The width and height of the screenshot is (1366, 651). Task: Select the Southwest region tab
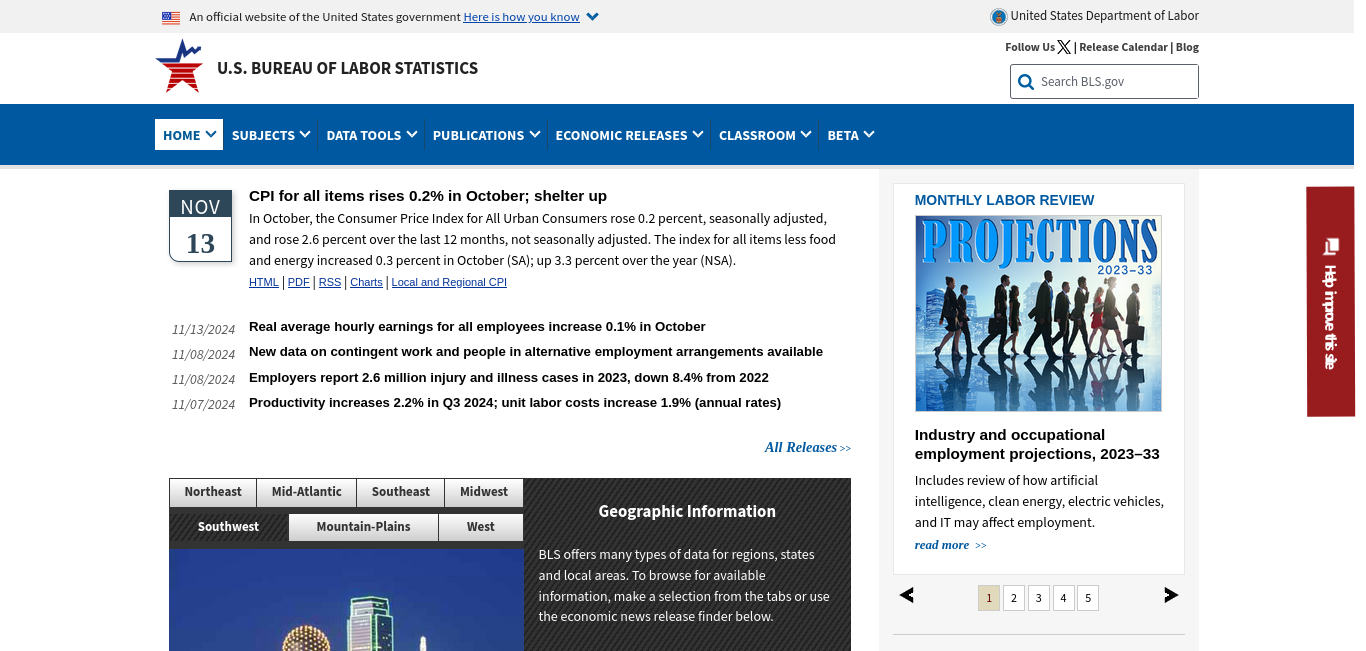(229, 527)
